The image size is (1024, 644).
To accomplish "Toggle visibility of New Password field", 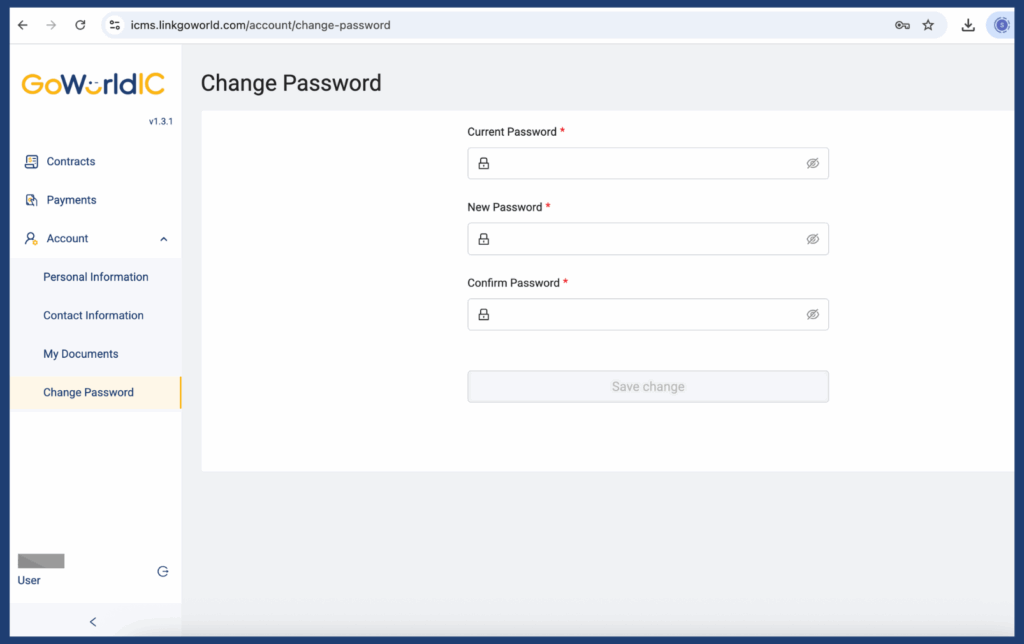I will point(813,239).
